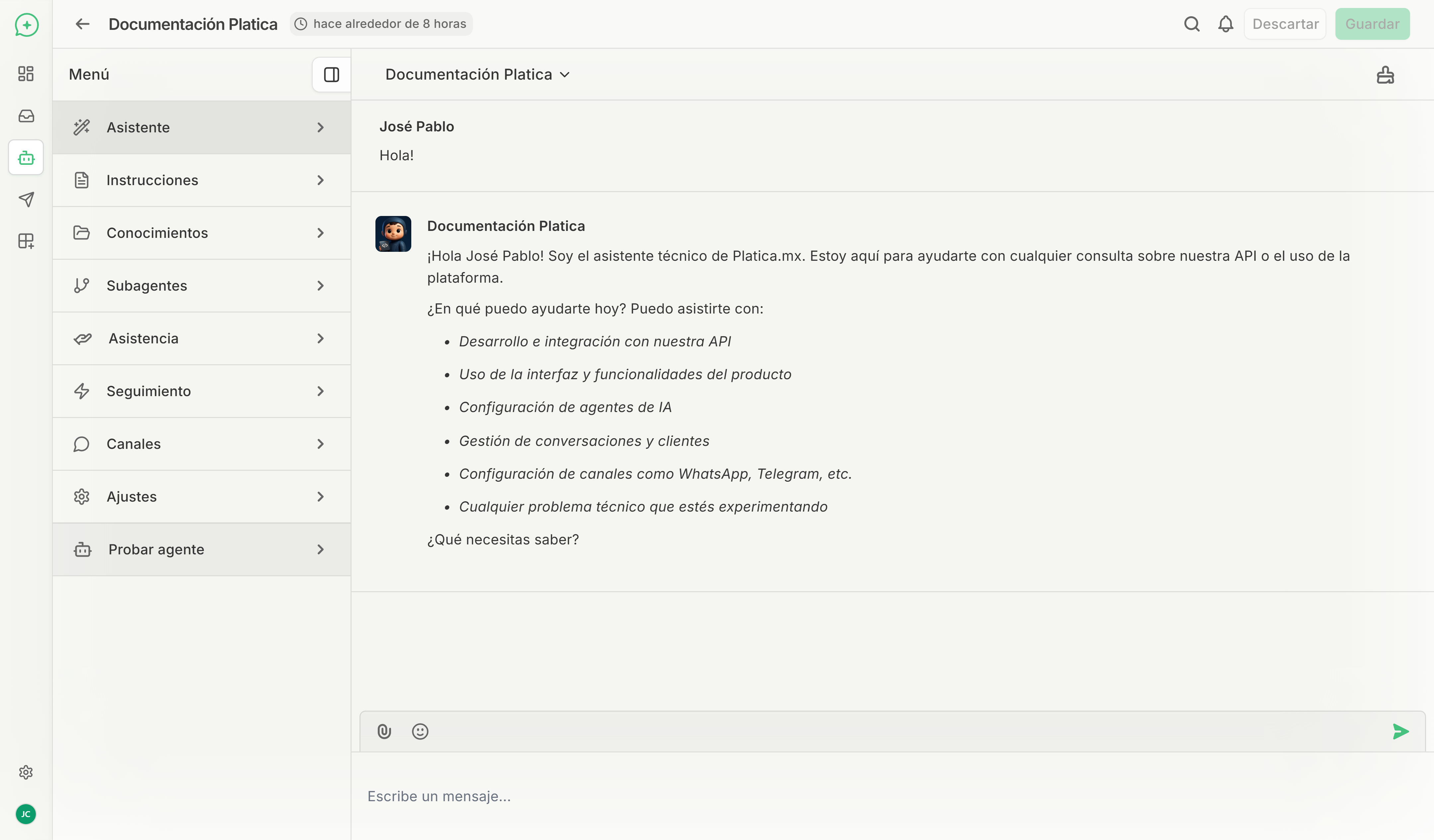Open the inbox icon in left sidebar
The image size is (1434, 840).
click(26, 115)
